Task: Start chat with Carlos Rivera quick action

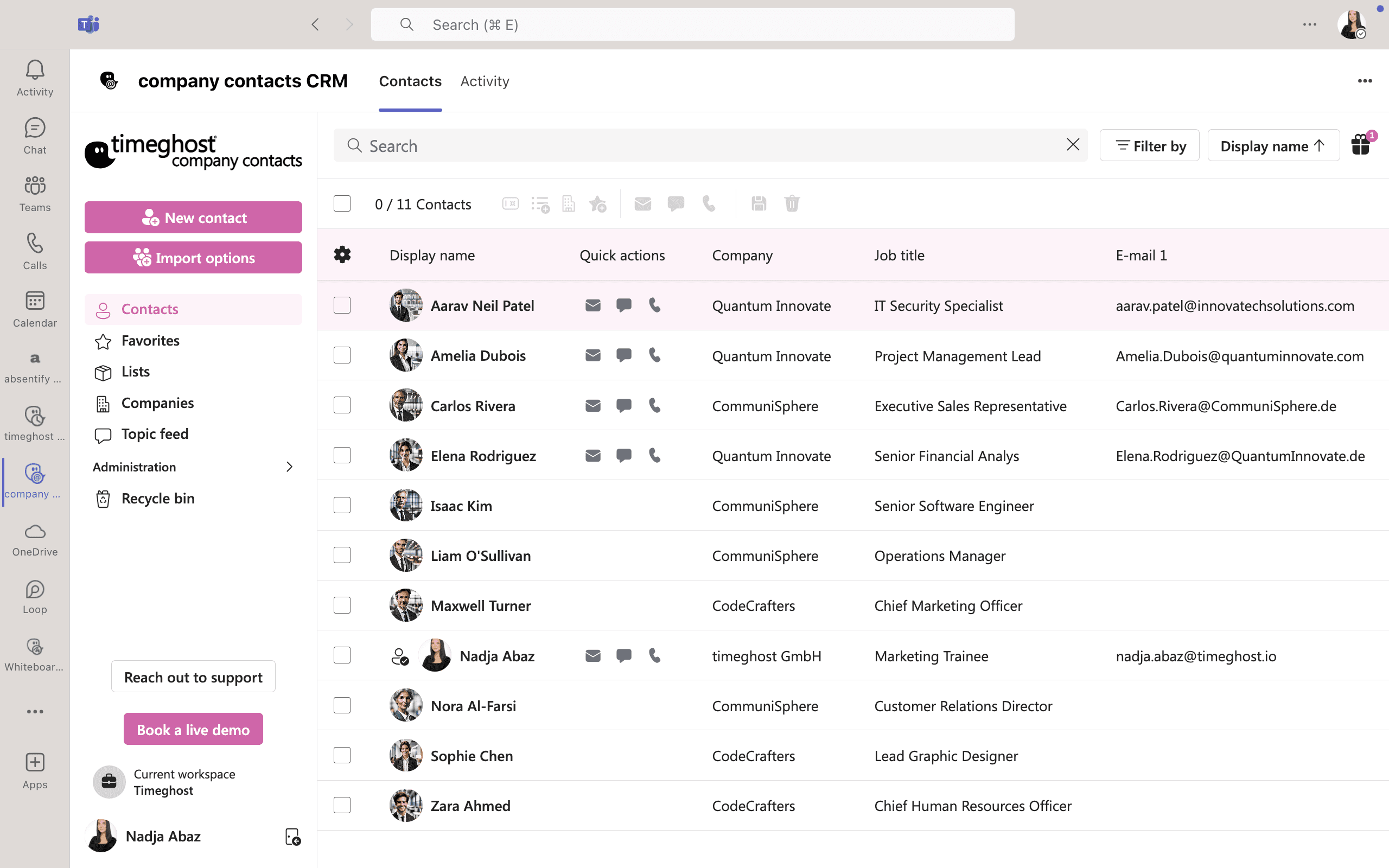Action: point(624,405)
